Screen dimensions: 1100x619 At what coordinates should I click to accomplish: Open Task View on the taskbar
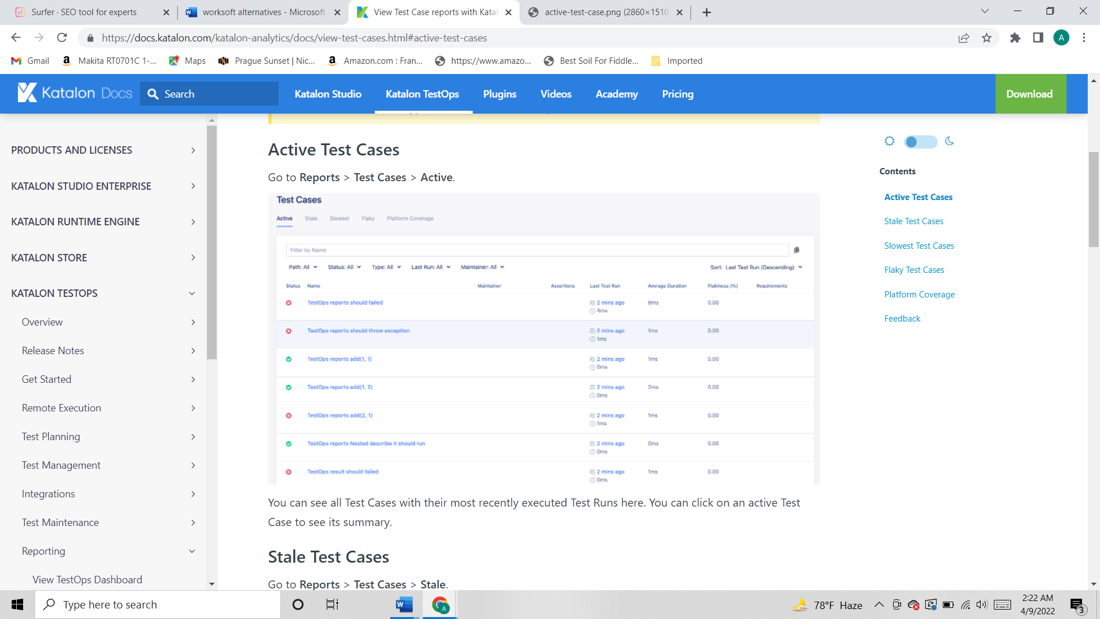pyautogui.click(x=332, y=604)
